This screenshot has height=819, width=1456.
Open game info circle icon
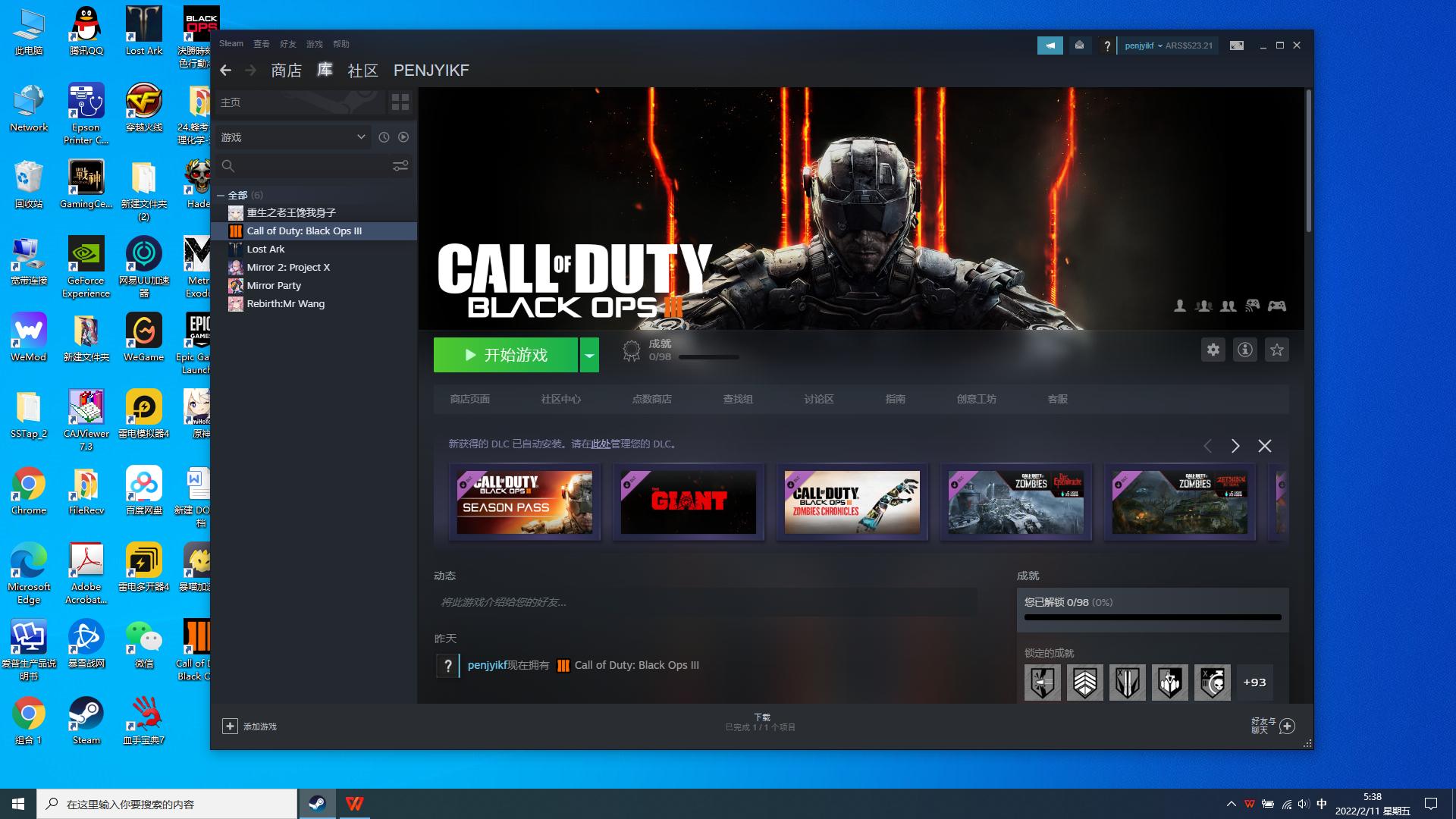(1245, 350)
